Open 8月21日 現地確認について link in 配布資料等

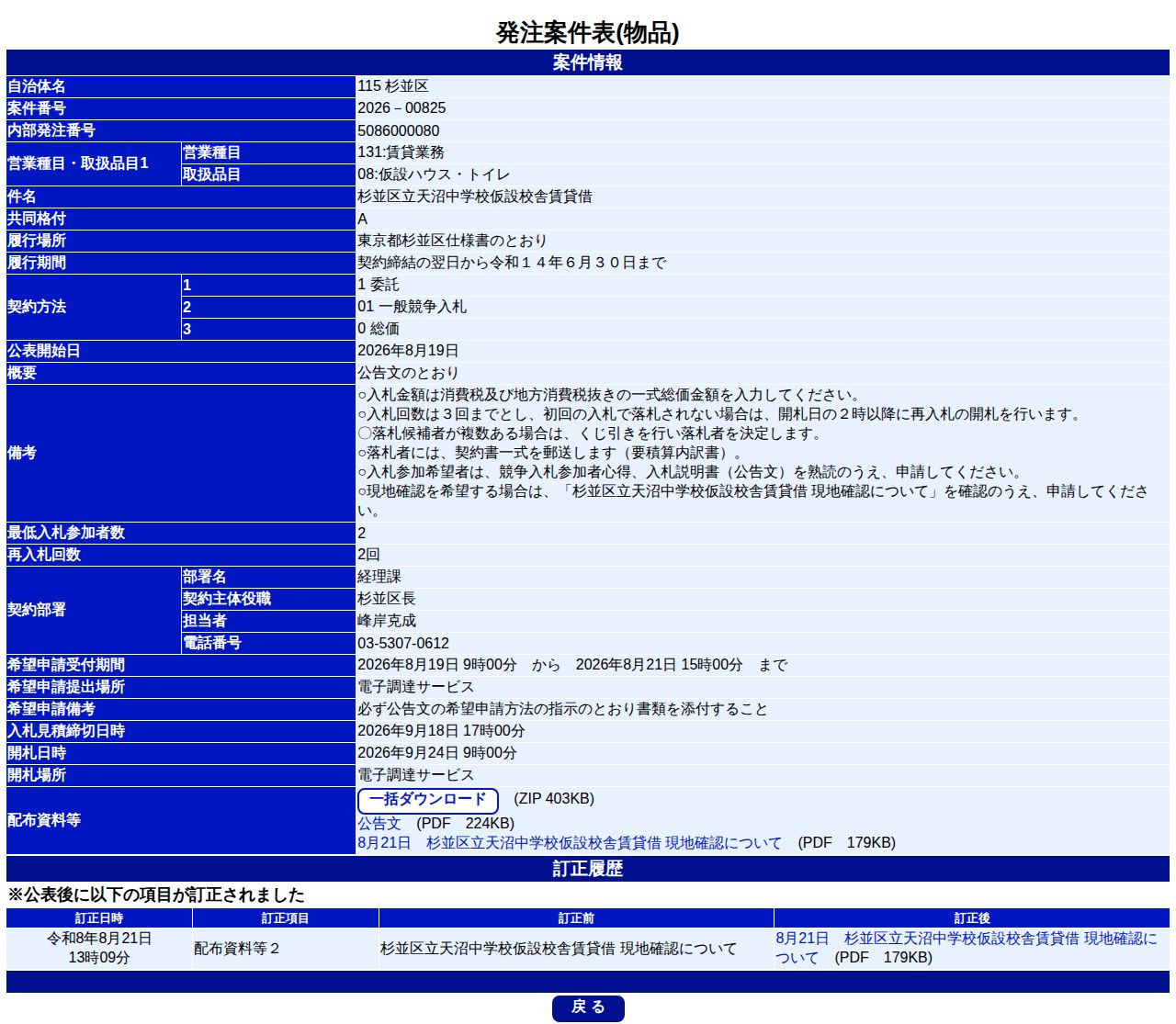[570, 843]
